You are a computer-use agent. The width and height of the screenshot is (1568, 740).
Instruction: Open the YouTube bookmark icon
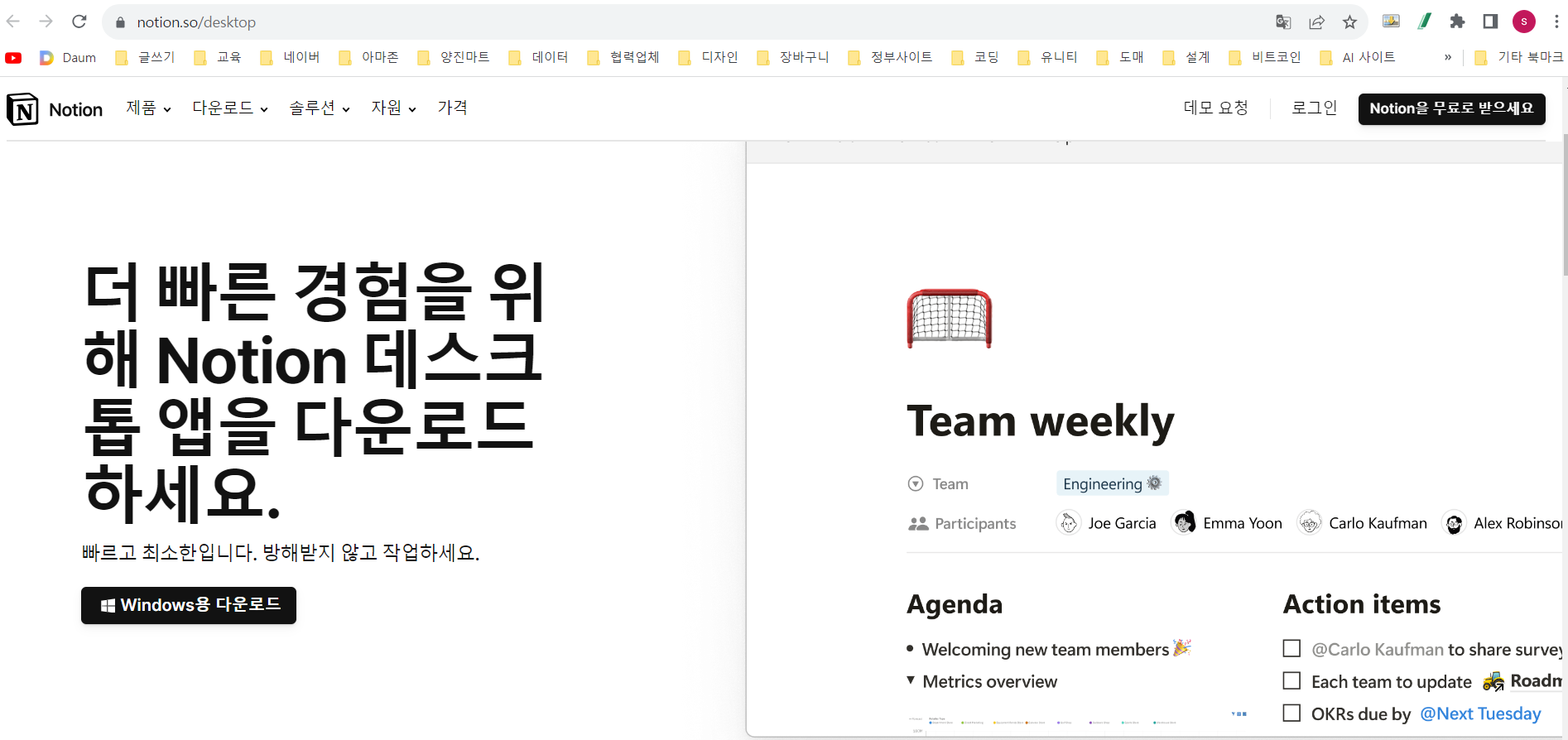click(x=13, y=57)
